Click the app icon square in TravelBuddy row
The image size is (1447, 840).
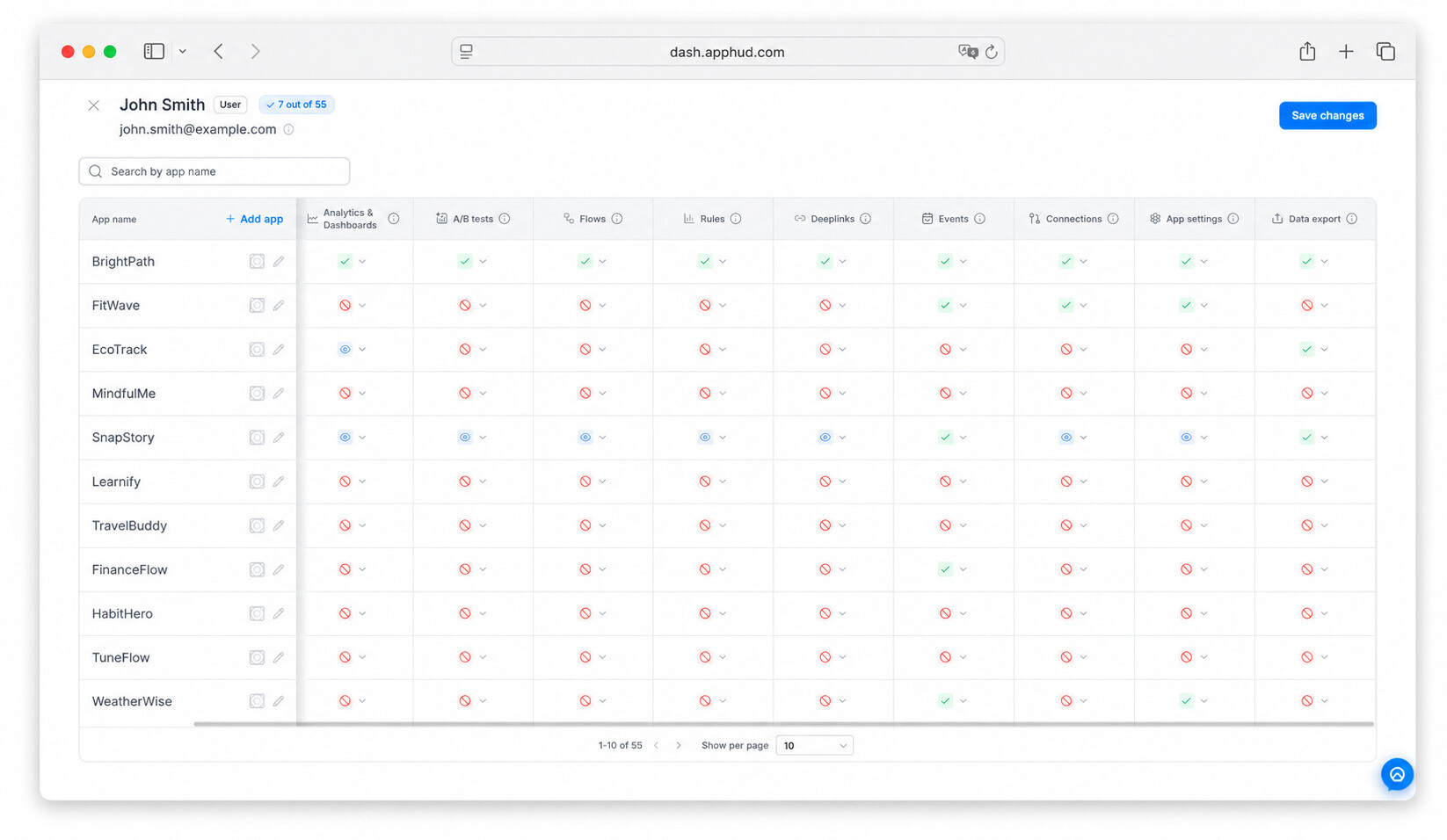(257, 525)
